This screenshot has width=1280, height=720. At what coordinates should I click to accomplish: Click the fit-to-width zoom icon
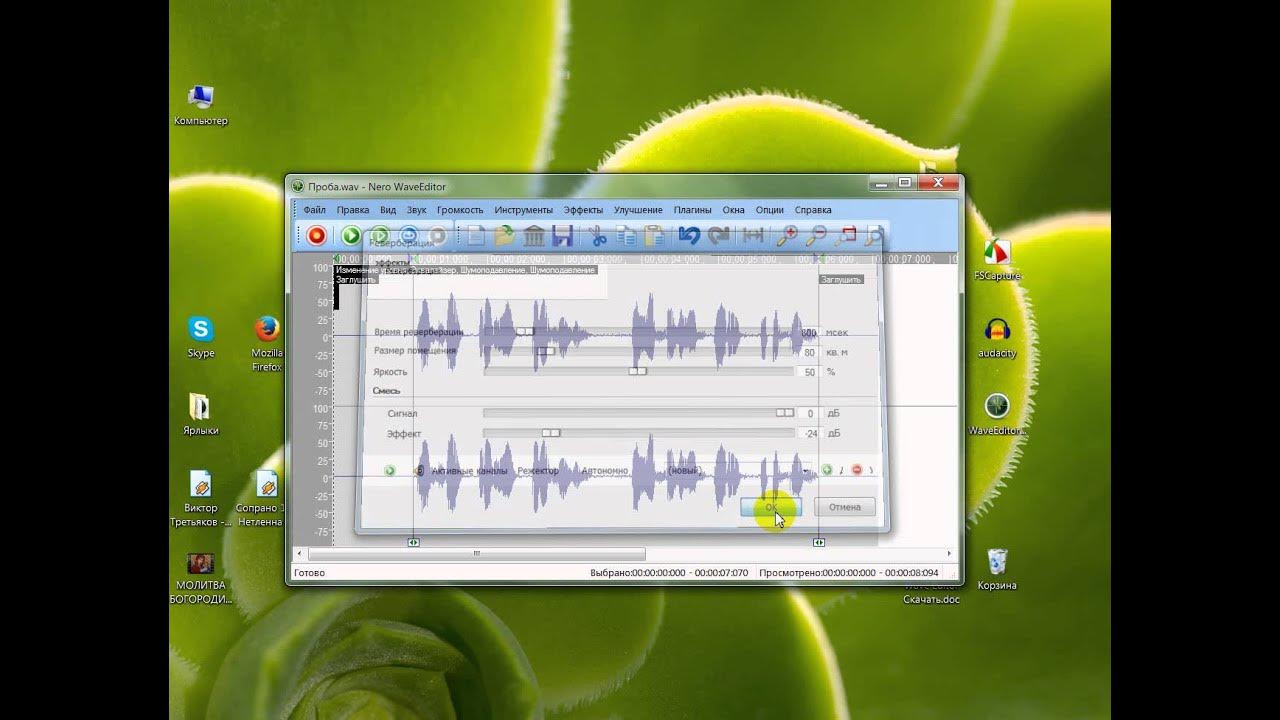pos(753,236)
